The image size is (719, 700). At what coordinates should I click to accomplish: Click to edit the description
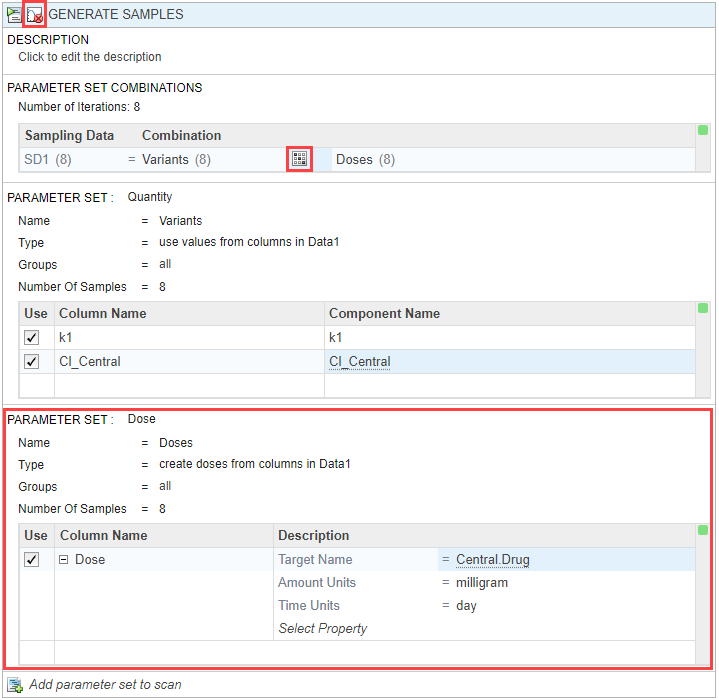coord(90,57)
